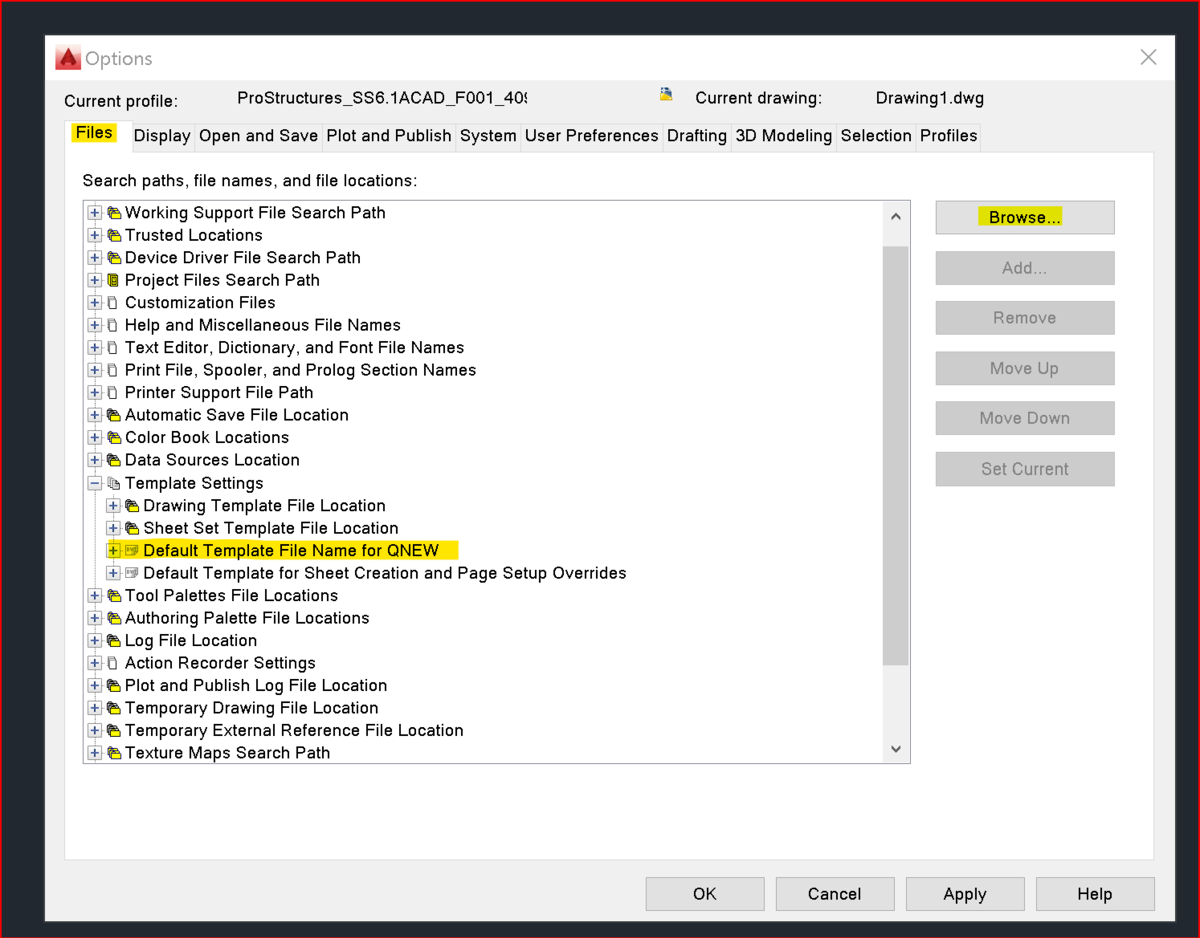
Task: Click the icon beside Printer Support File Path
Action: click(113, 393)
